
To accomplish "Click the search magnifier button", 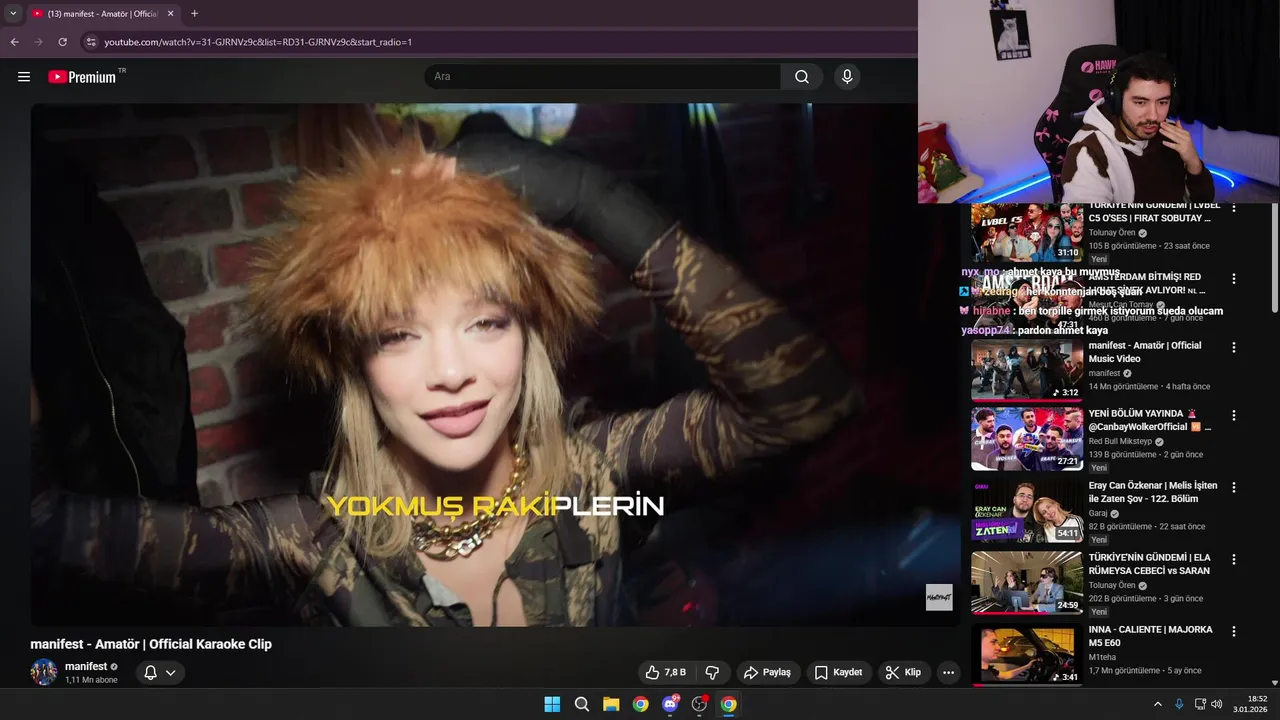I will 802,77.
